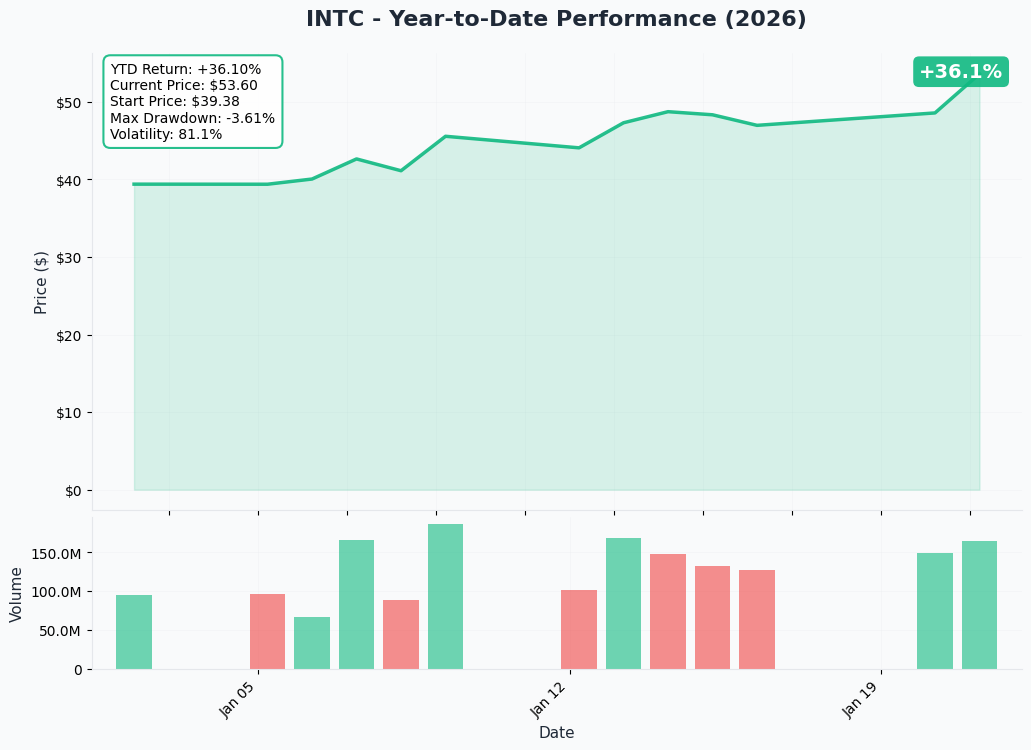Click the 'Volume' axis title

(x=16, y=595)
